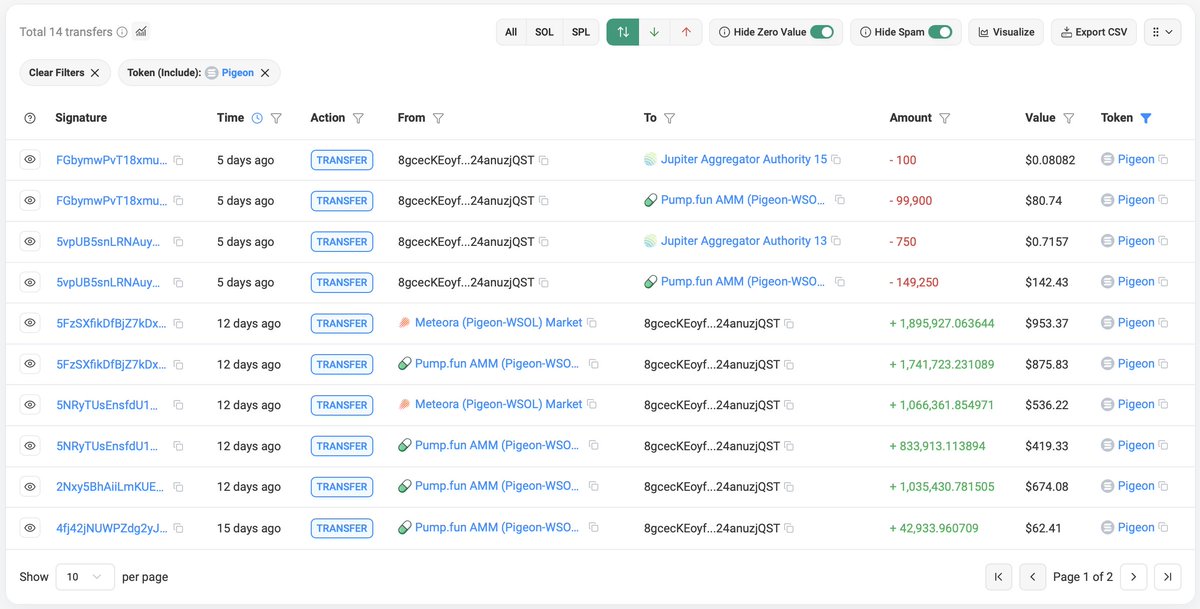Viewport: 1200px width, 609px height.
Task: Copy the 4fj42jNUWPZdg2yJ signature
Action: pyautogui.click(x=178, y=528)
